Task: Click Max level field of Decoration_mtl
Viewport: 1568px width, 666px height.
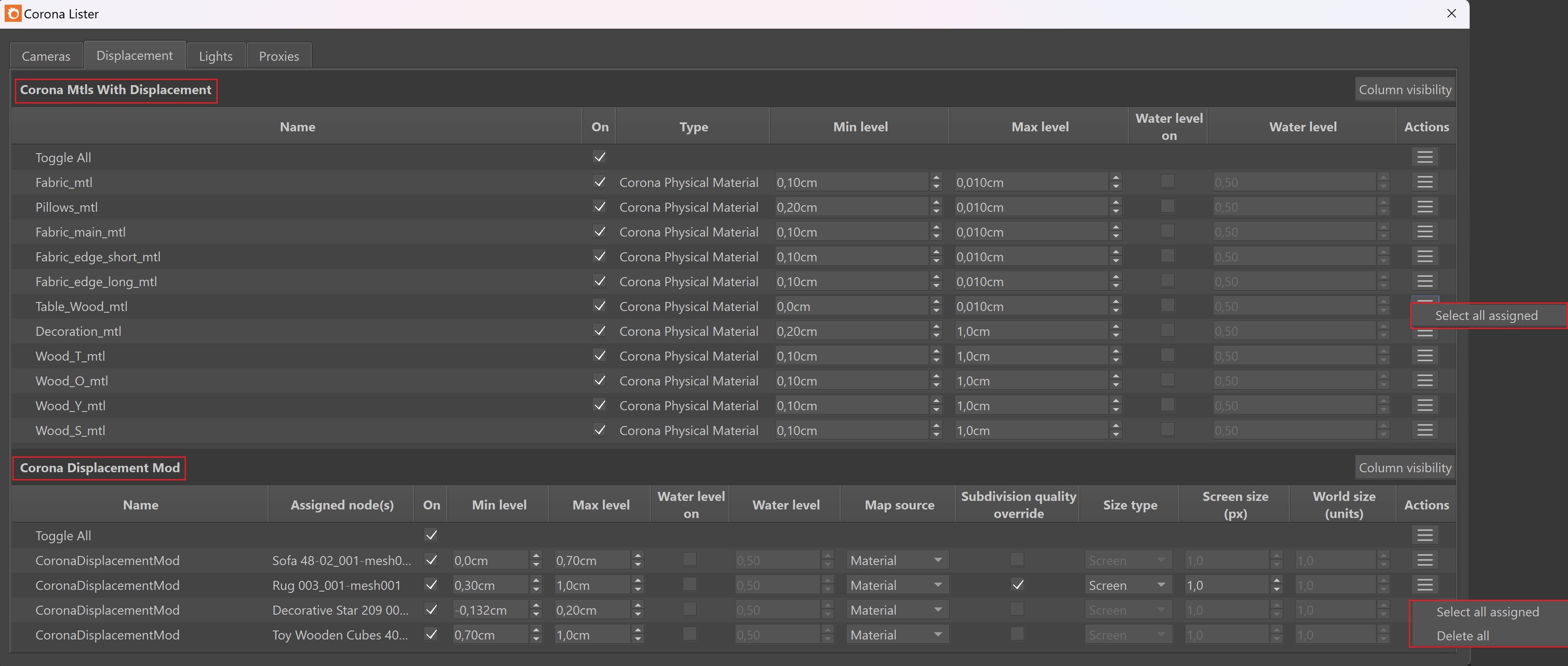Action: 1031,331
